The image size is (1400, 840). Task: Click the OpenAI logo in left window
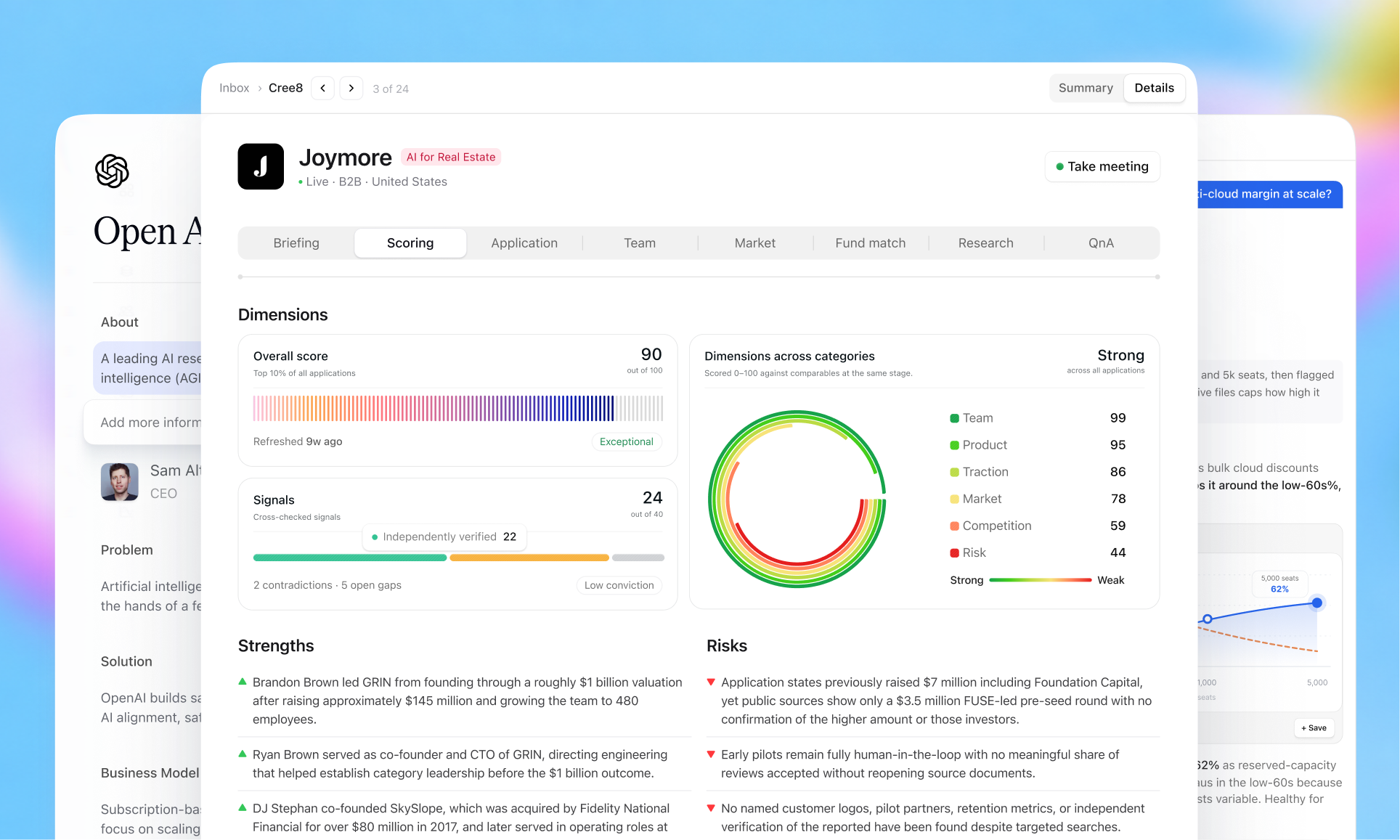coord(112,171)
